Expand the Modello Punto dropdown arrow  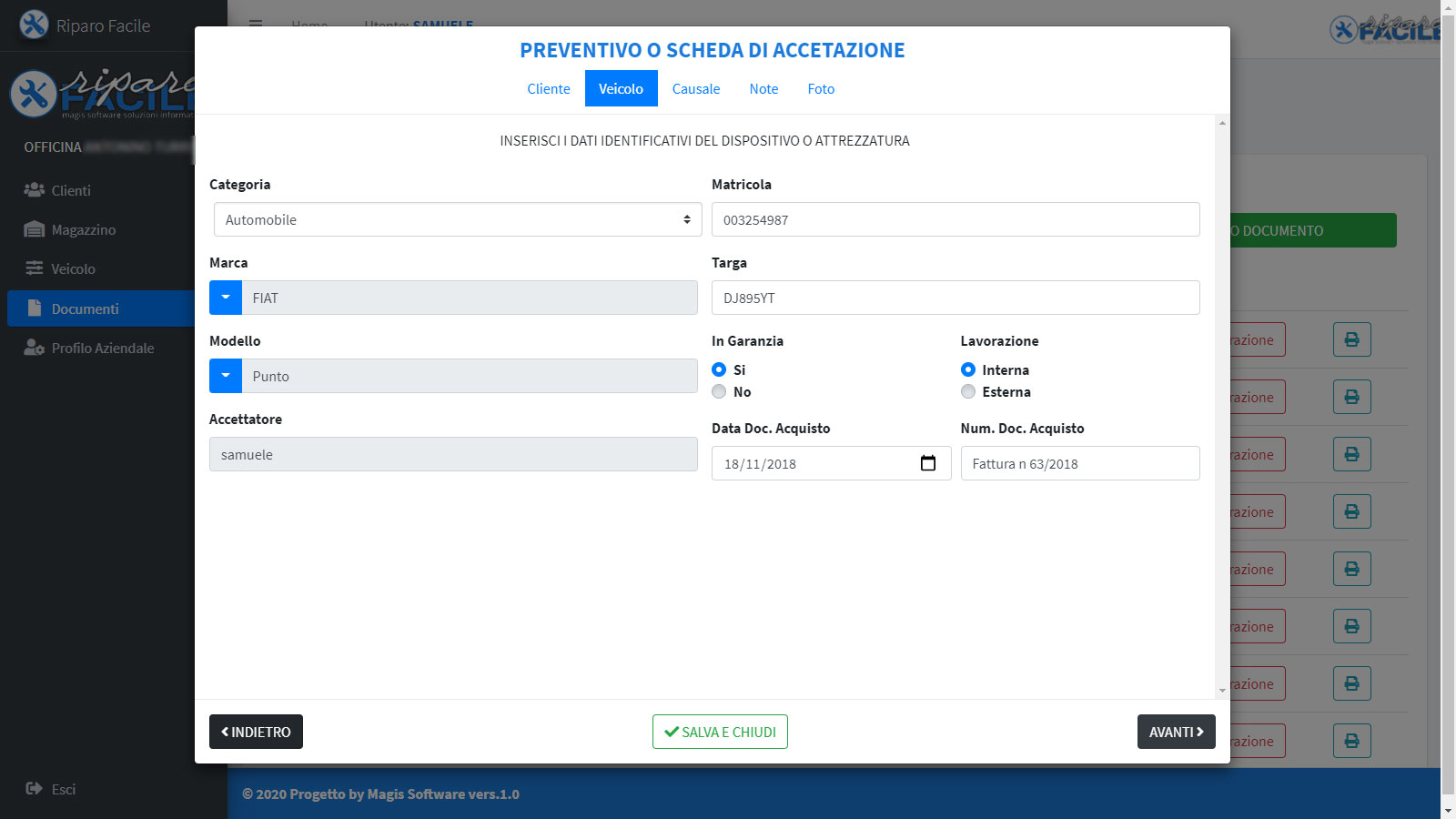click(x=226, y=376)
